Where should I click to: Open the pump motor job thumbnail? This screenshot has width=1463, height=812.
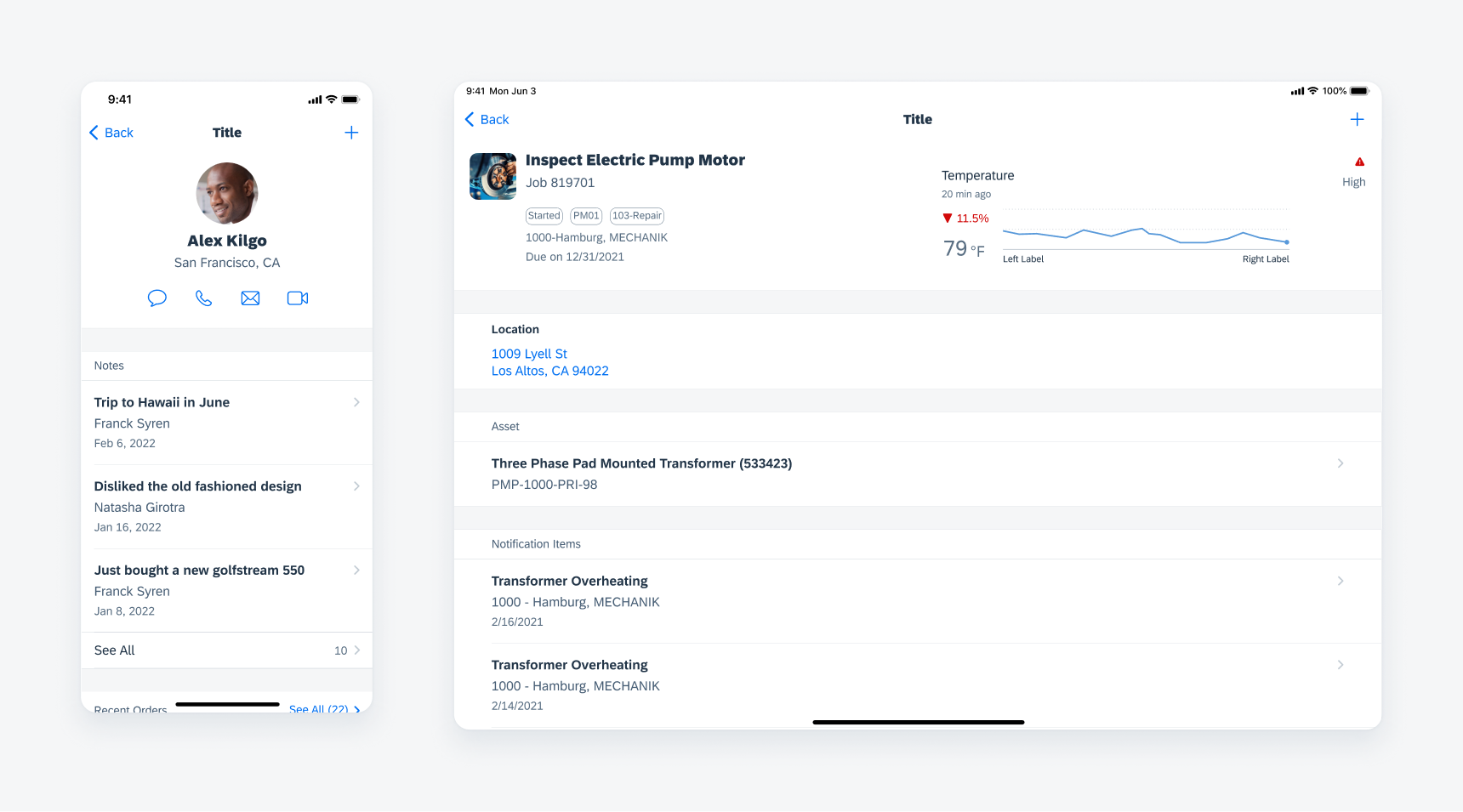(x=493, y=176)
